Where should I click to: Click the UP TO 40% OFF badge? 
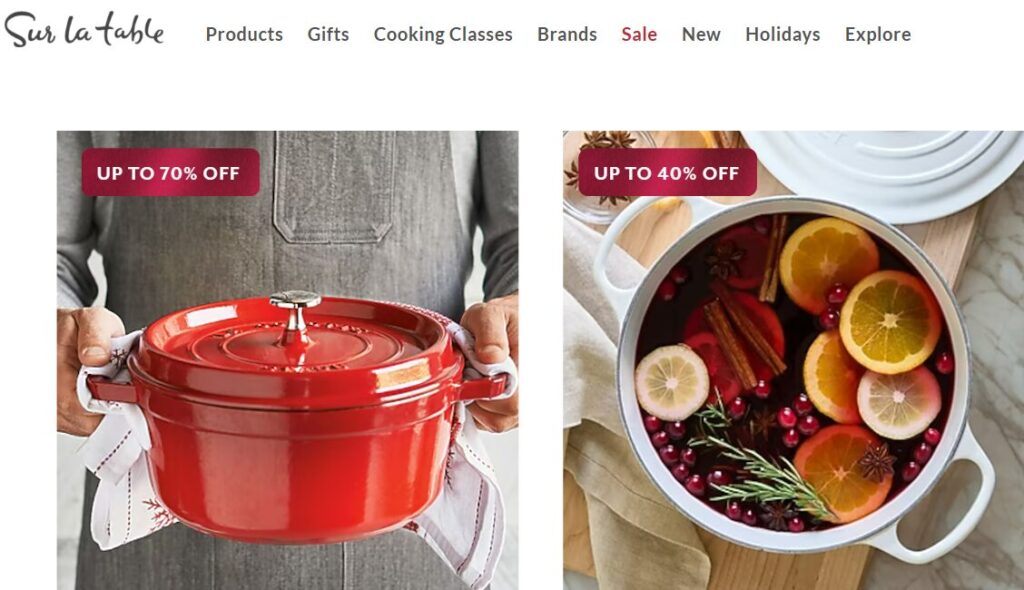click(667, 172)
